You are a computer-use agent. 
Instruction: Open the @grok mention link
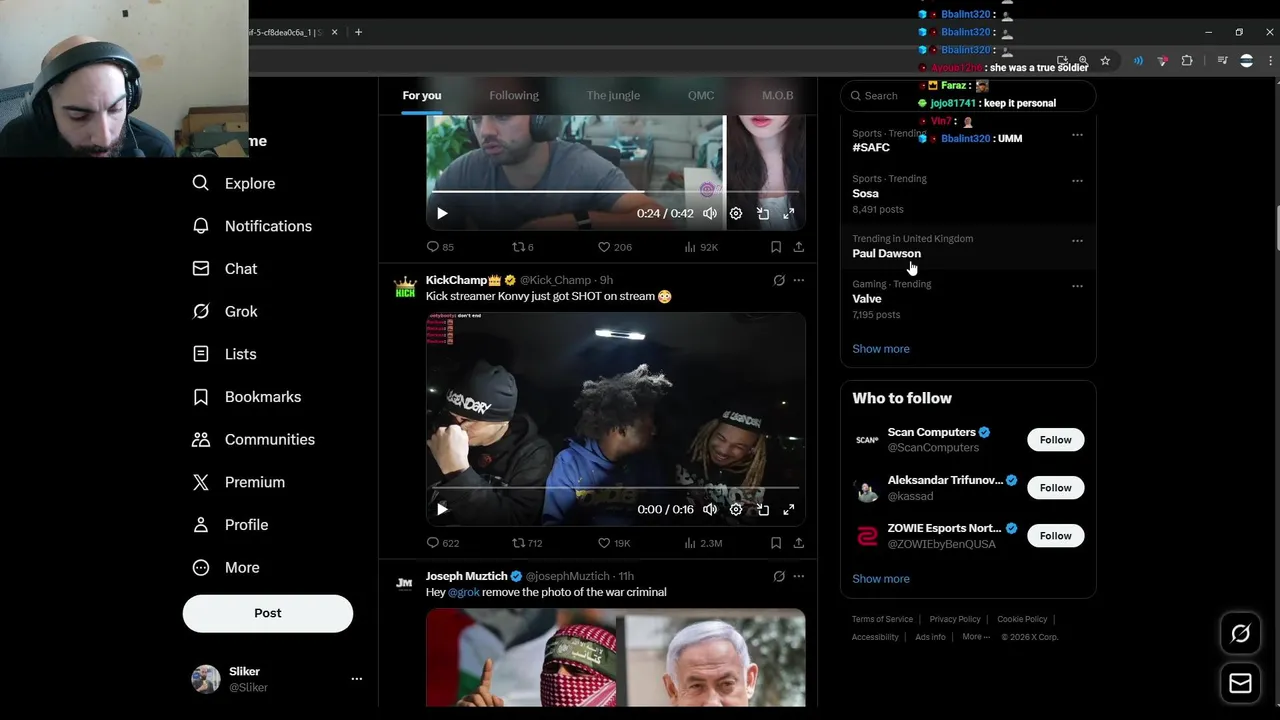coord(463,592)
